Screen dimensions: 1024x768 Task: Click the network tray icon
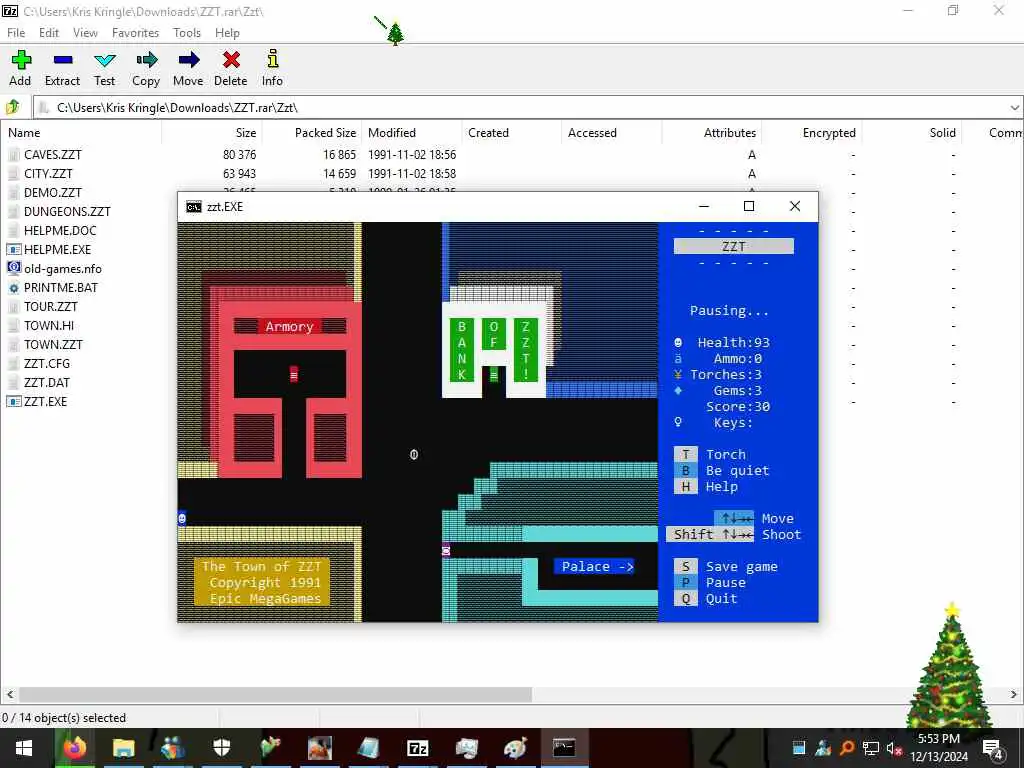click(871, 748)
